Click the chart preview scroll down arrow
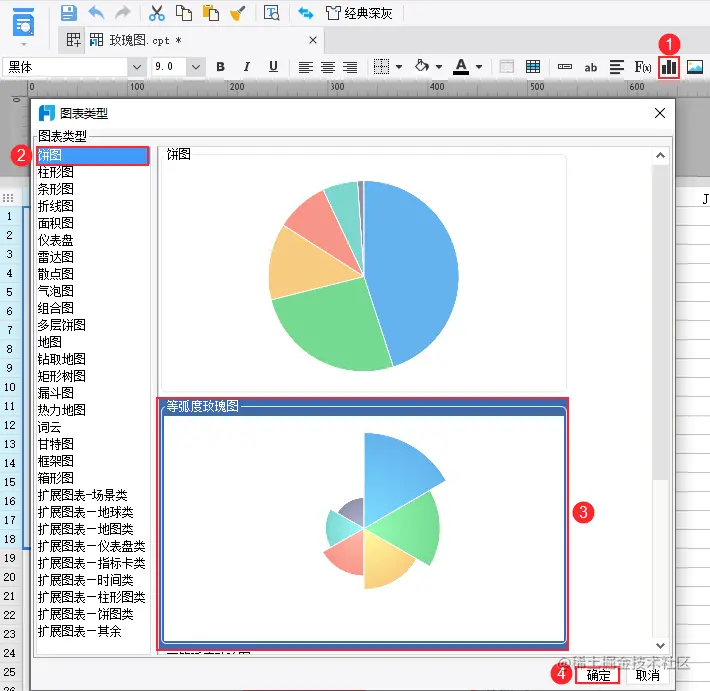 [661, 645]
